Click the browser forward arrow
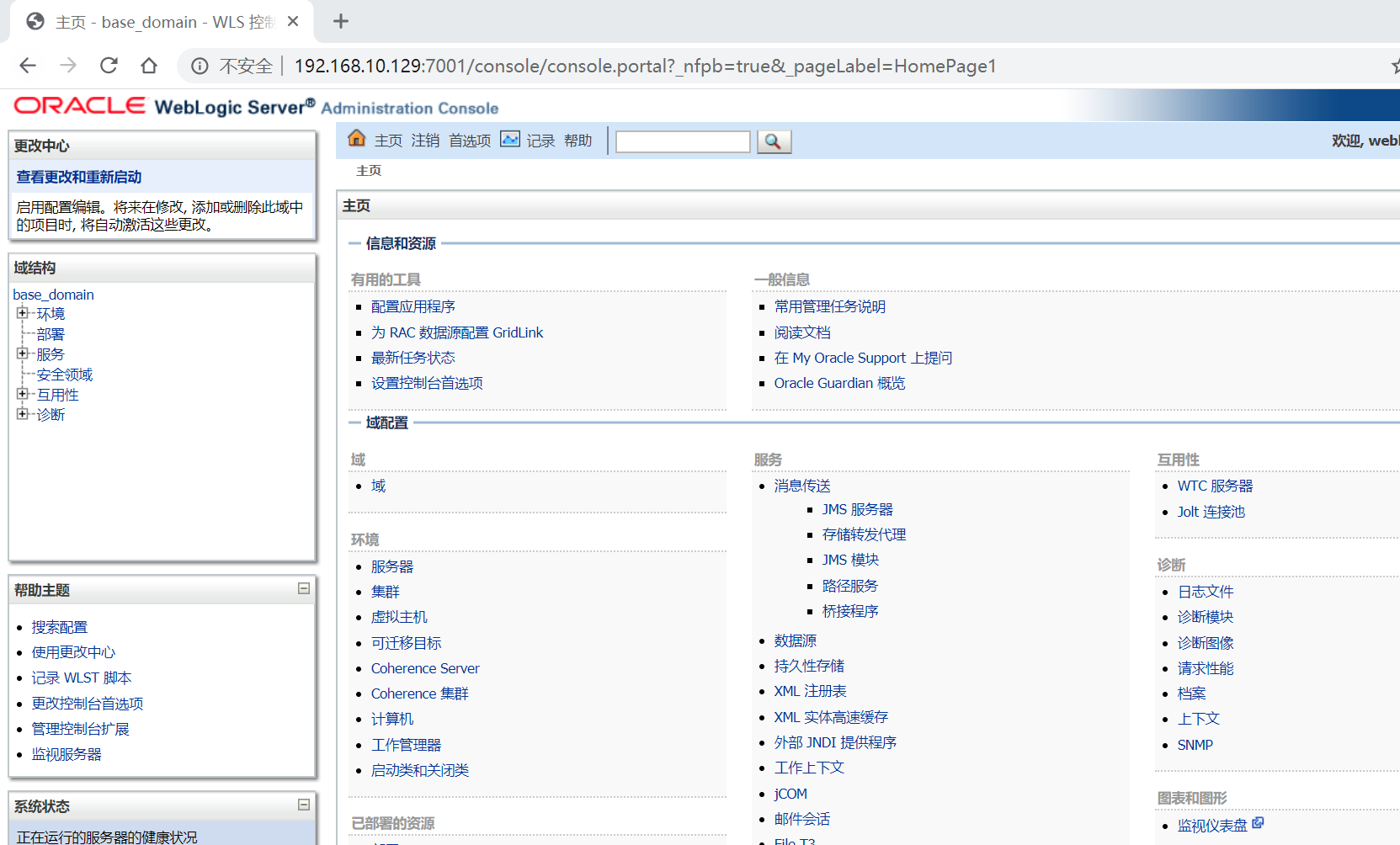This screenshot has width=1400, height=845. click(68, 66)
